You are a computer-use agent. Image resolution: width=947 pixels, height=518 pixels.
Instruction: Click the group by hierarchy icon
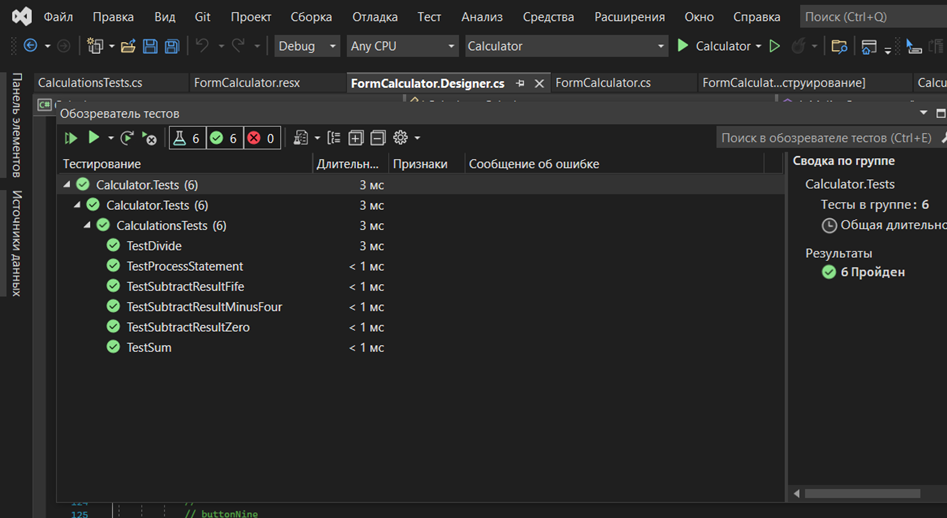coord(334,138)
